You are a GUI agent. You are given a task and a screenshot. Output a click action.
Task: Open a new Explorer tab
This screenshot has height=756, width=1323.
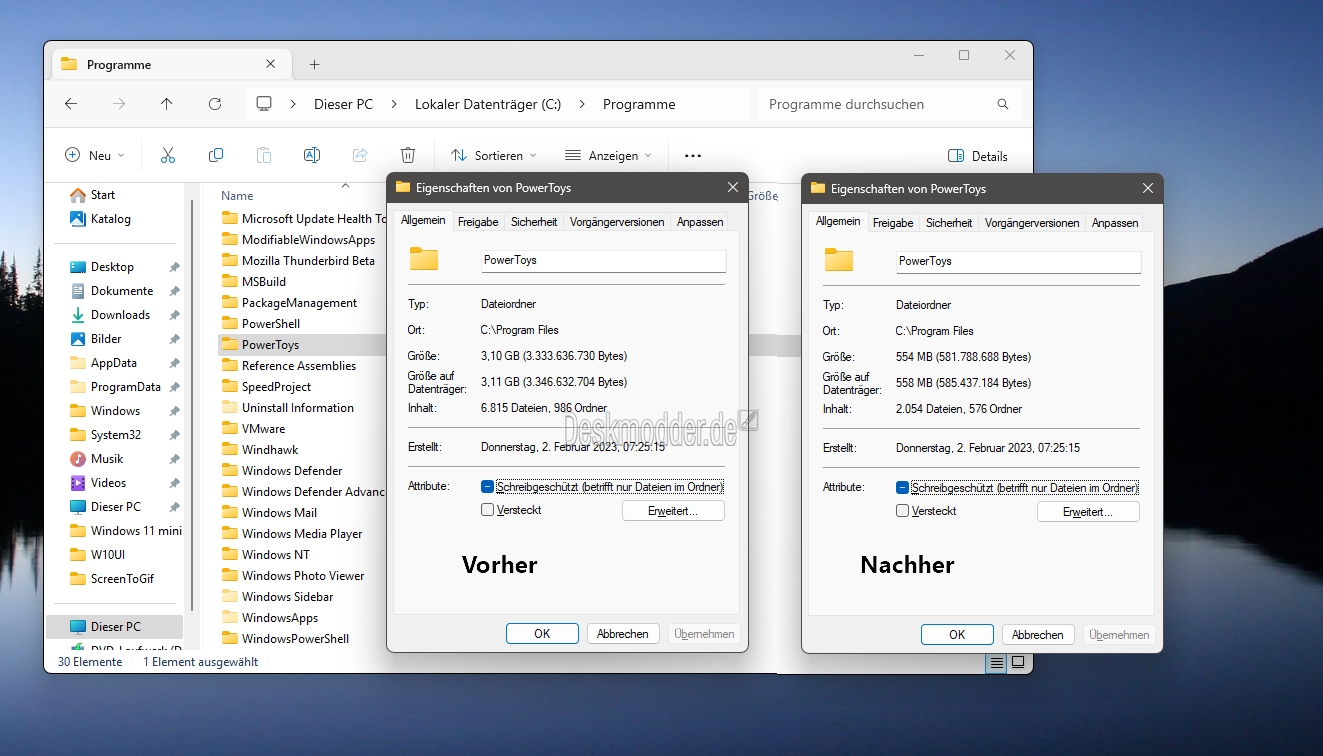tap(314, 64)
